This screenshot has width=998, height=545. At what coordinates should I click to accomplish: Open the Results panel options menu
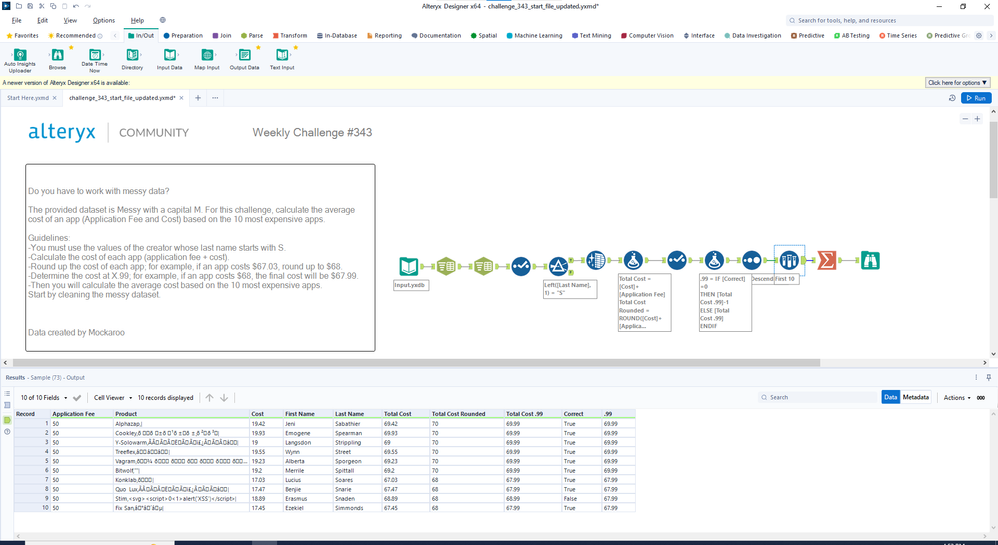click(x=976, y=378)
